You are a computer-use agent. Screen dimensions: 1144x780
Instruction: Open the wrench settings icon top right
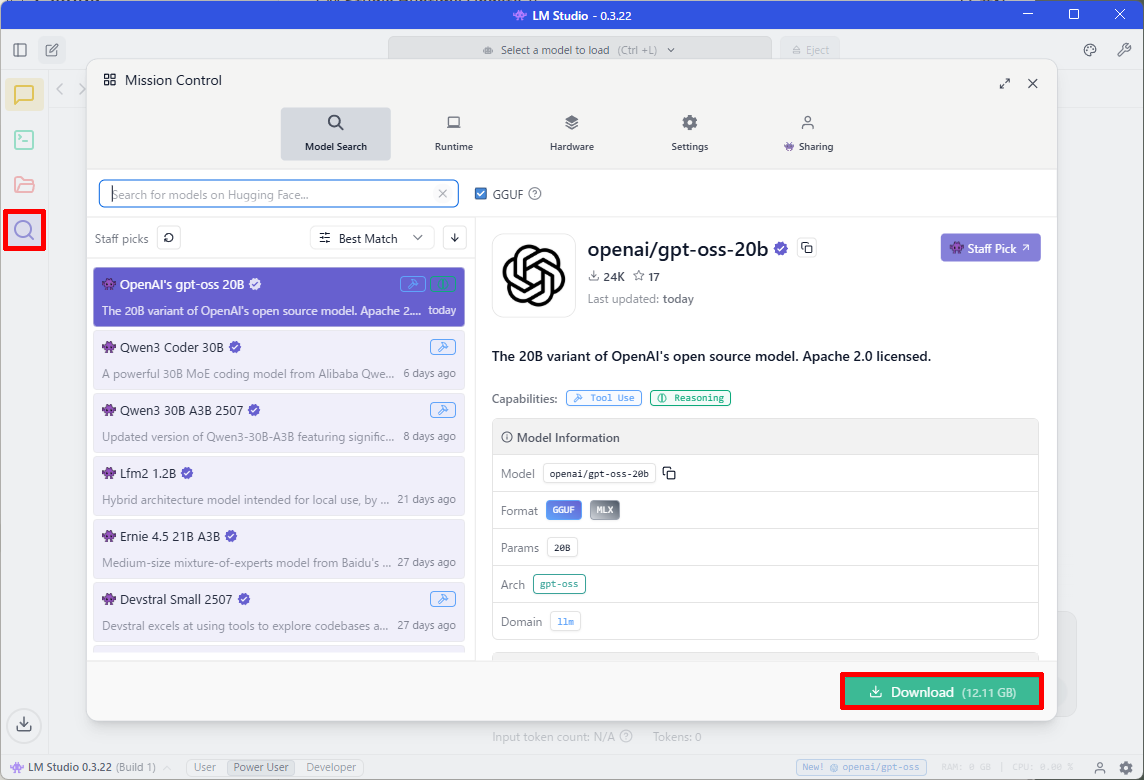coord(1124,50)
